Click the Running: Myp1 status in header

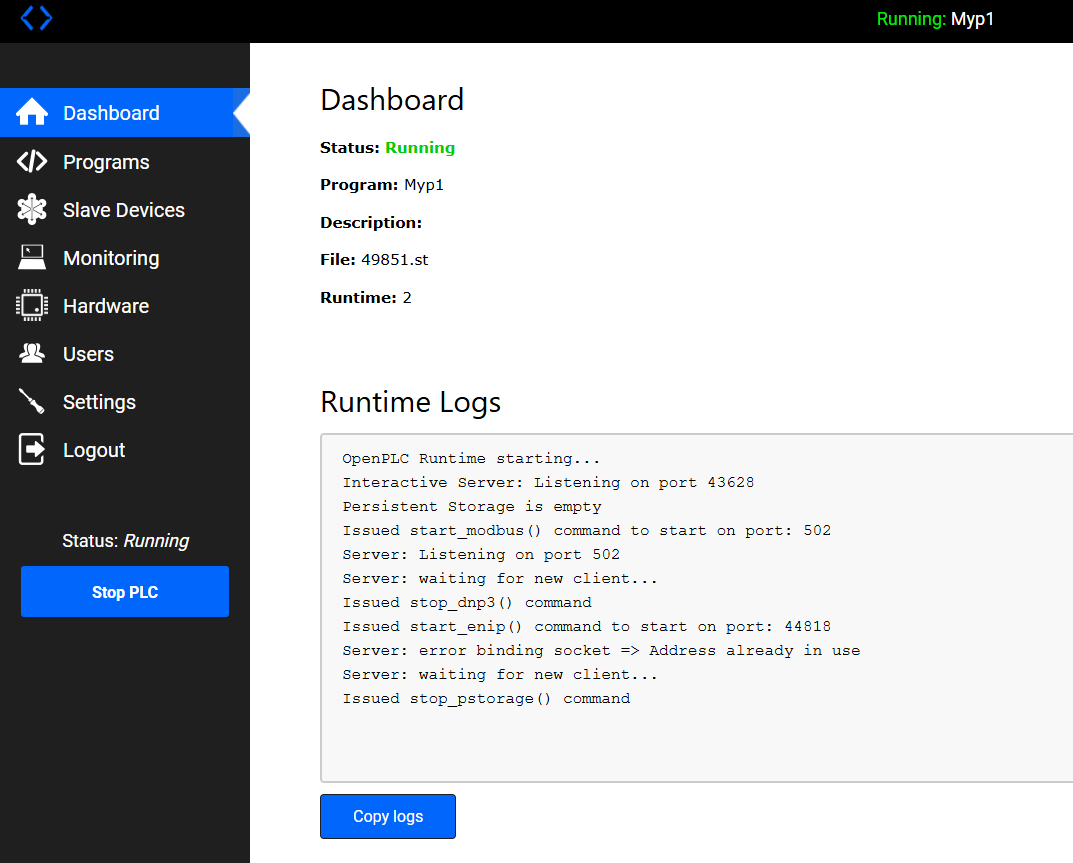click(x=935, y=19)
